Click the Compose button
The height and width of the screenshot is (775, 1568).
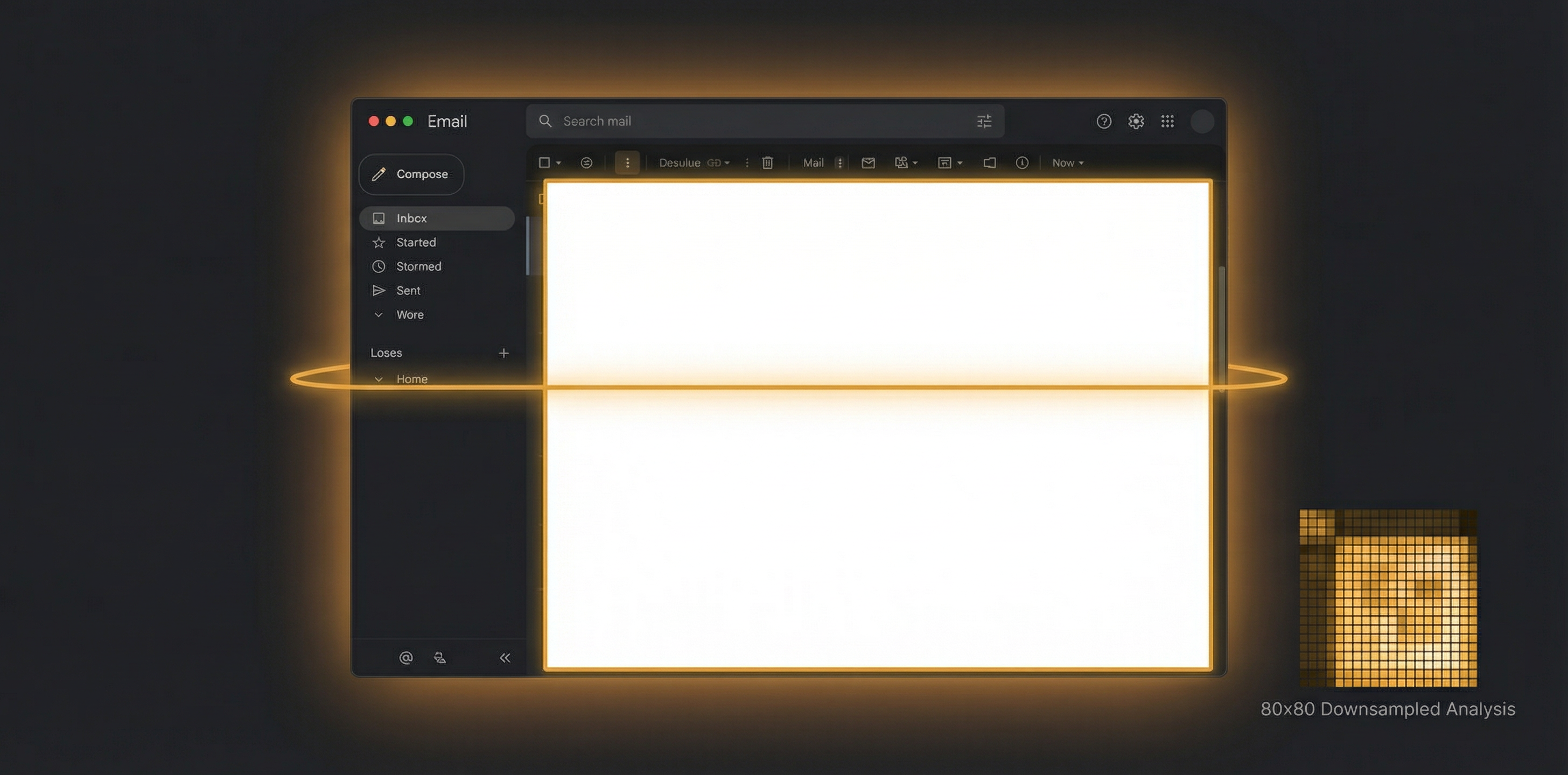(411, 174)
